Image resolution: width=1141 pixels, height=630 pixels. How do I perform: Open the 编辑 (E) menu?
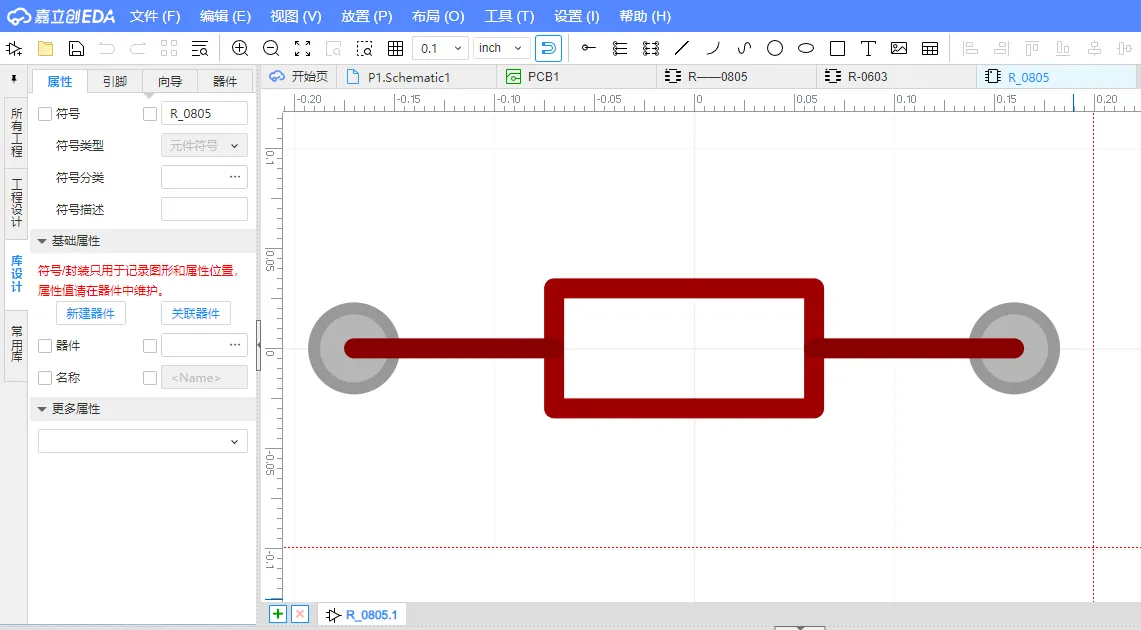click(226, 16)
